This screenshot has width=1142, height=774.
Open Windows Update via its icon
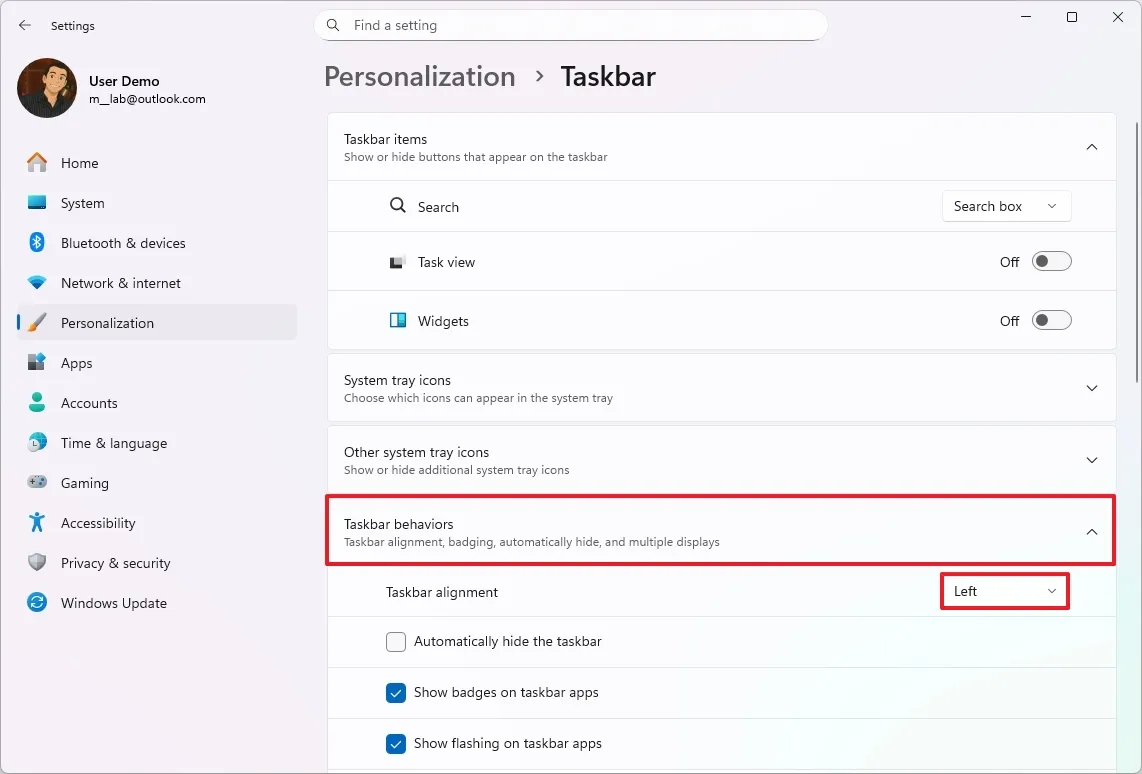(36, 602)
